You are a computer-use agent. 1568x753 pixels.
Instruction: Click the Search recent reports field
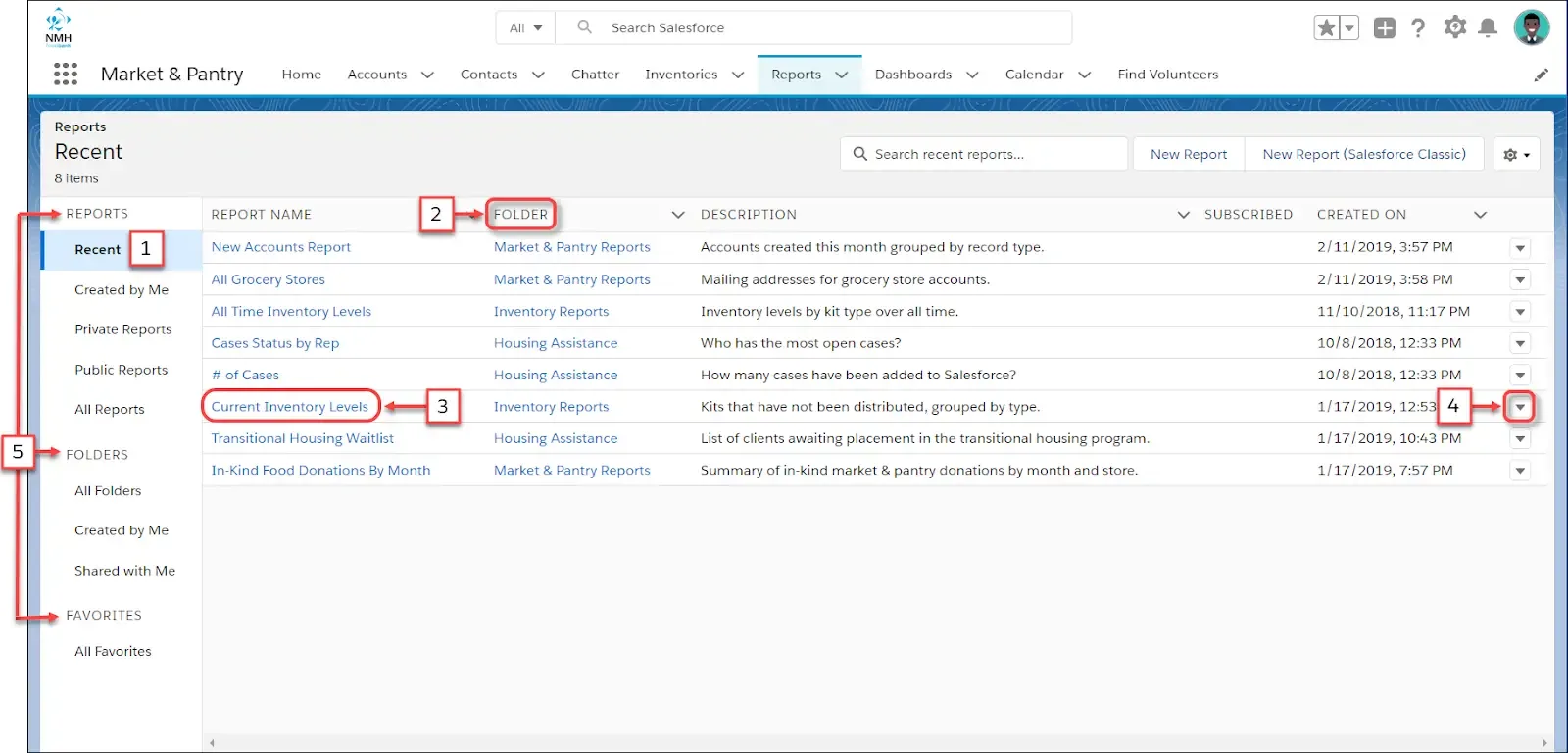coord(983,154)
